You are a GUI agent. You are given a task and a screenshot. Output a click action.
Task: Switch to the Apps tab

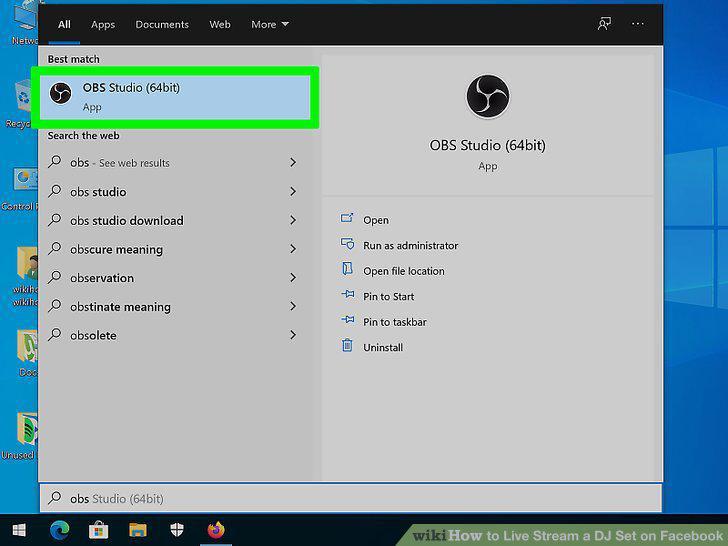coord(103,25)
